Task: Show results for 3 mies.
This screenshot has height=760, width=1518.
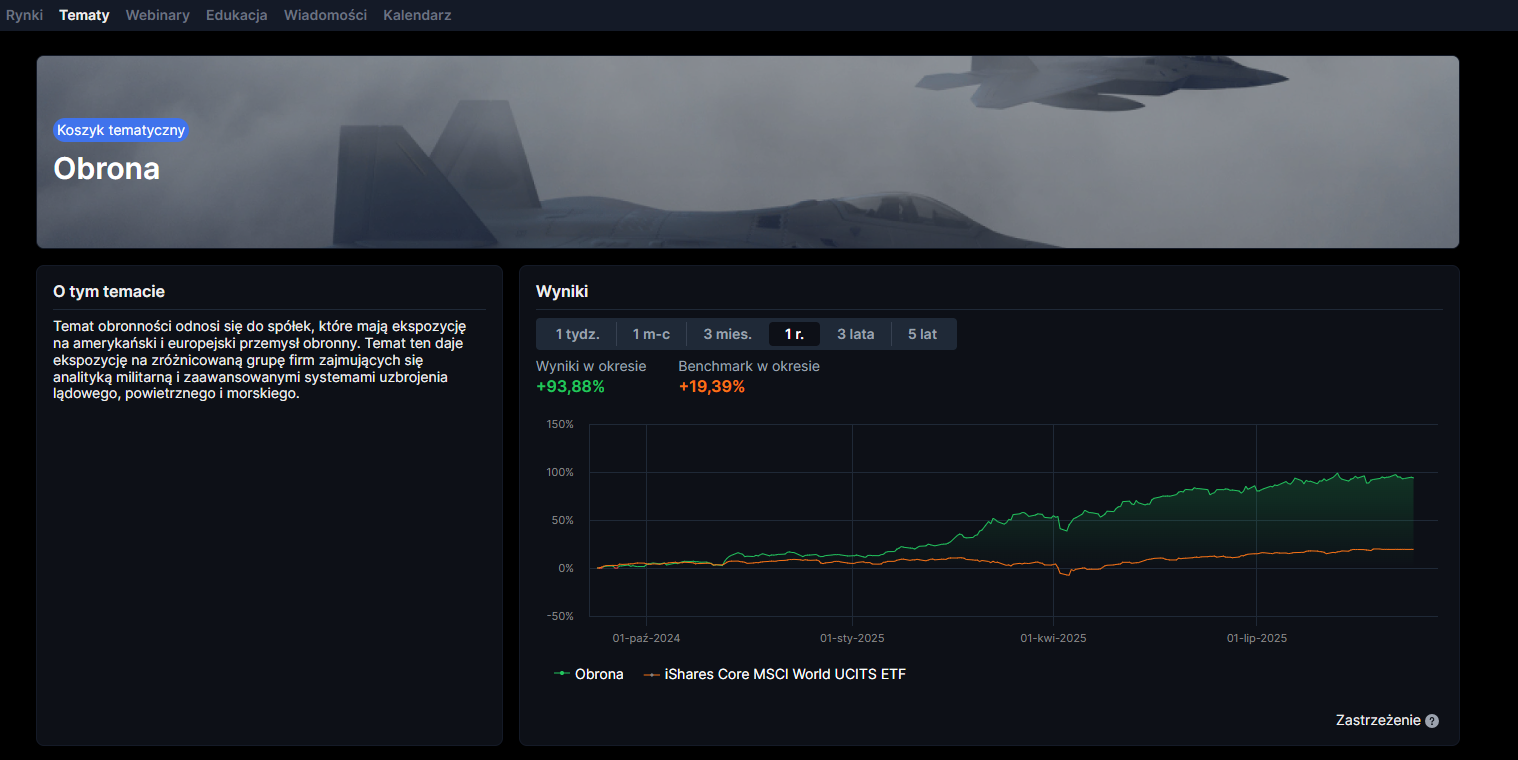Action: [727, 334]
